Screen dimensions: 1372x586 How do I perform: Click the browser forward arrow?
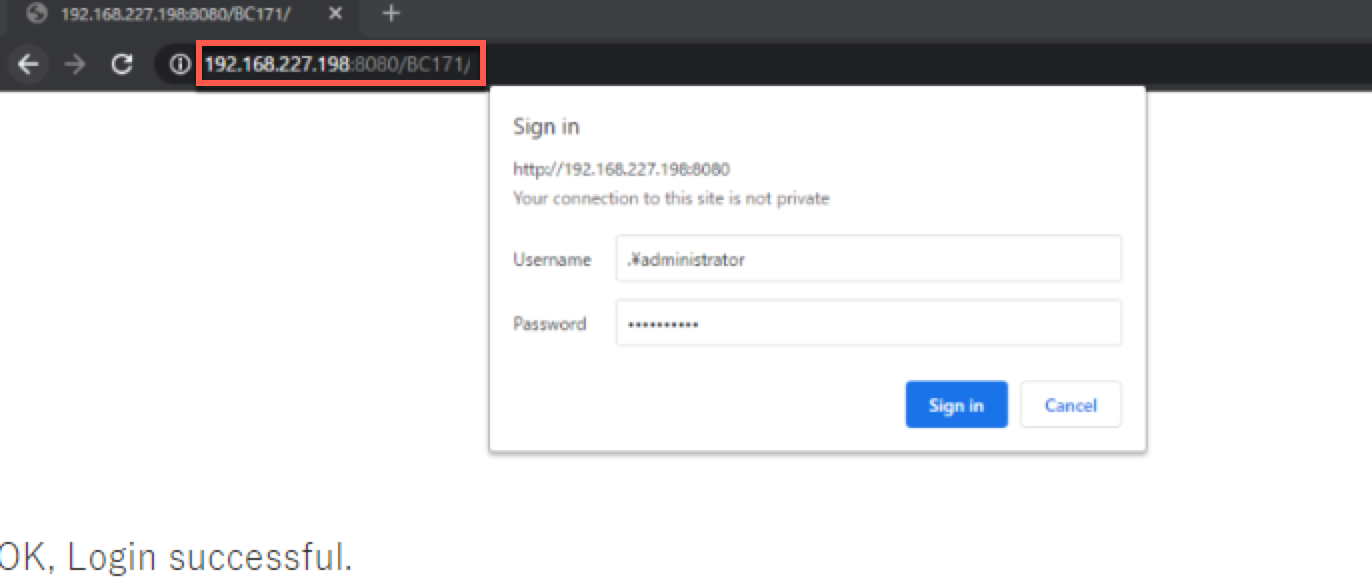tap(75, 65)
